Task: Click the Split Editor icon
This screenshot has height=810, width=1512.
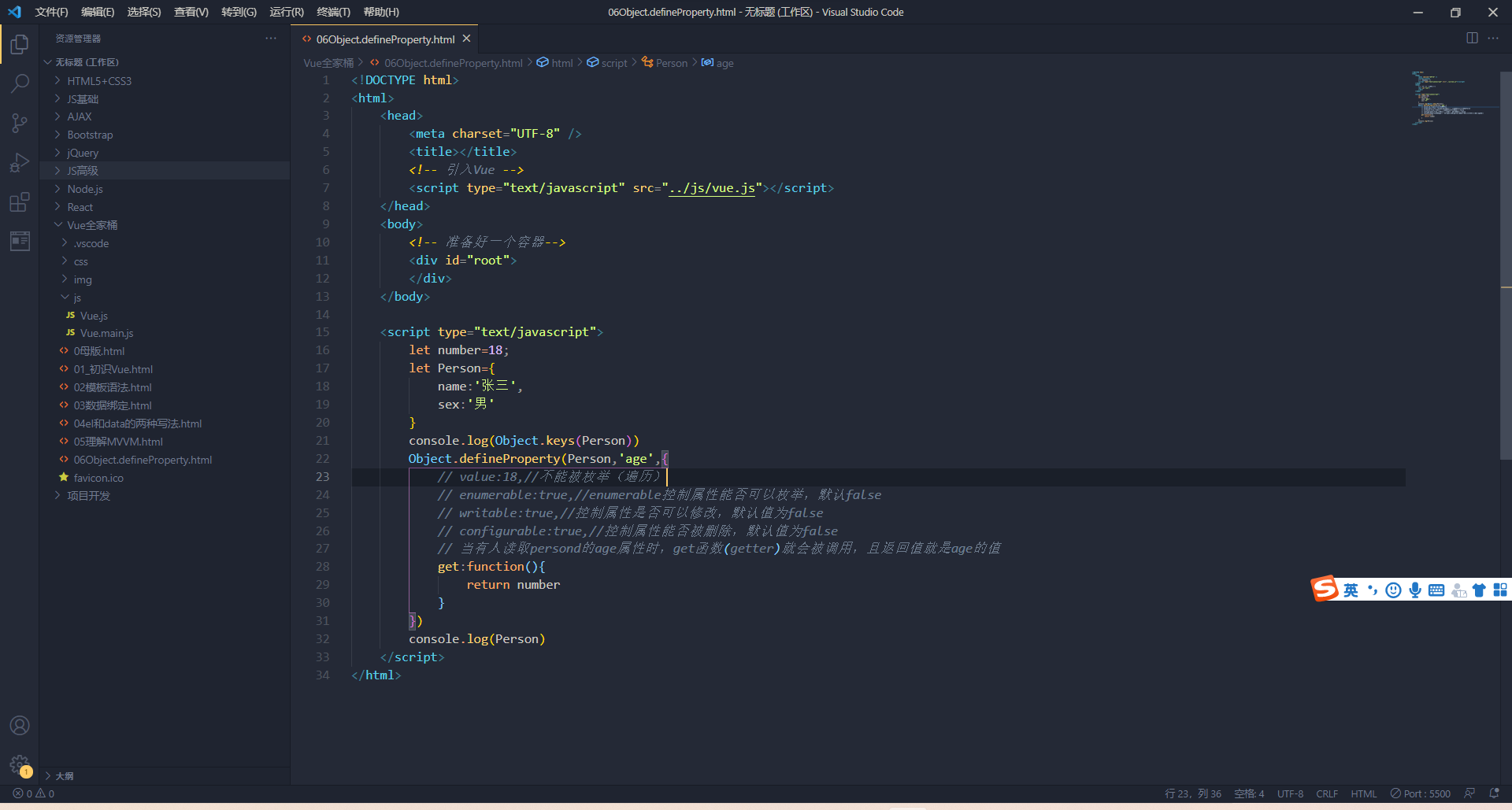Action: [x=1472, y=38]
